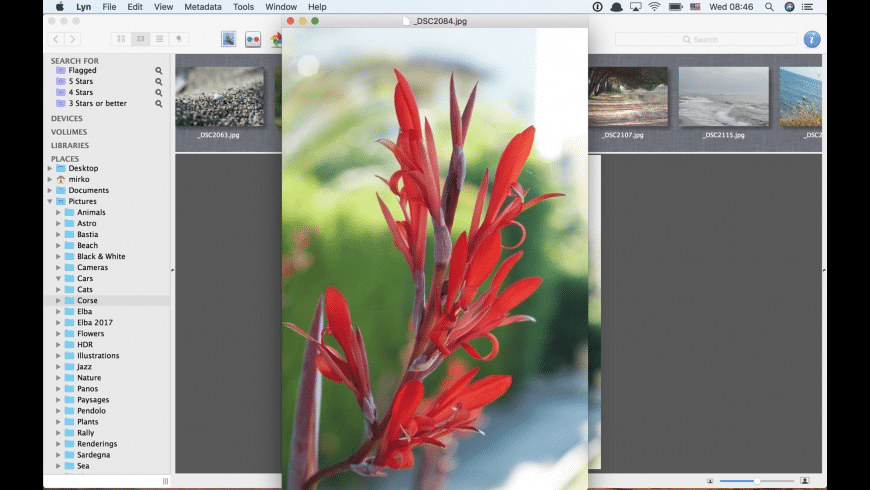
Task: Open the Metadata menu
Action: tap(203, 7)
